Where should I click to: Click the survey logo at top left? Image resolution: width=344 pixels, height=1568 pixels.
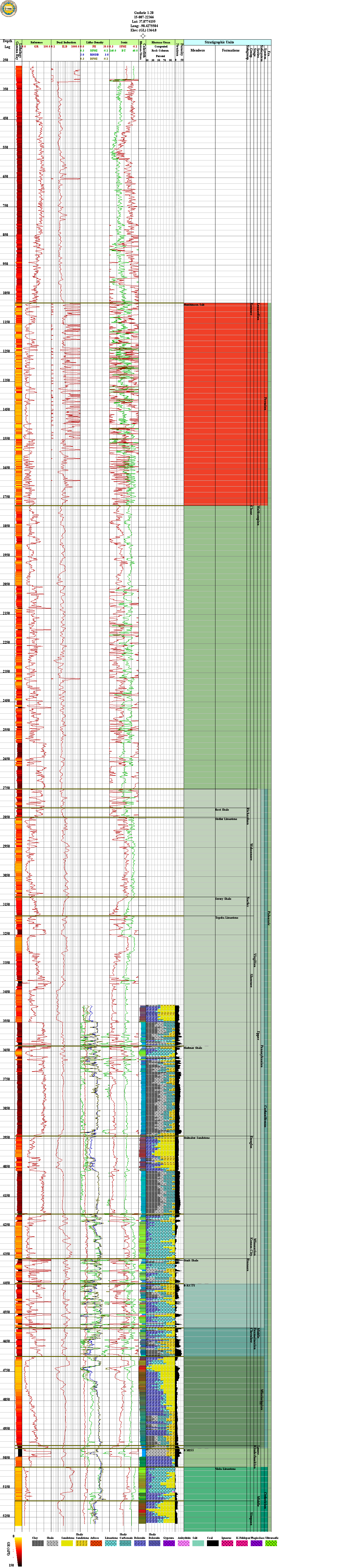tap(9, 8)
